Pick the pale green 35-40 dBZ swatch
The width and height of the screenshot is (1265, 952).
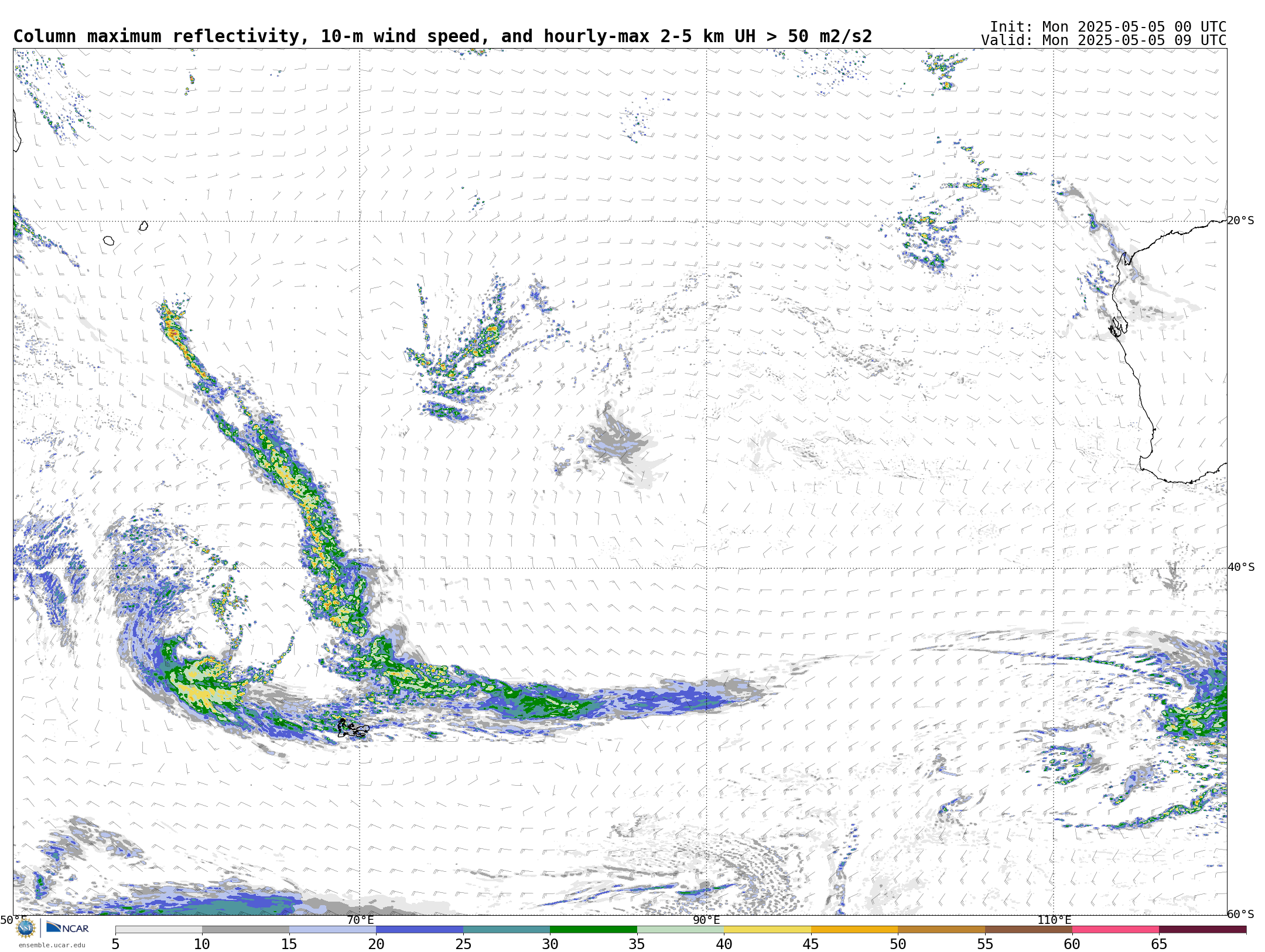(x=681, y=929)
